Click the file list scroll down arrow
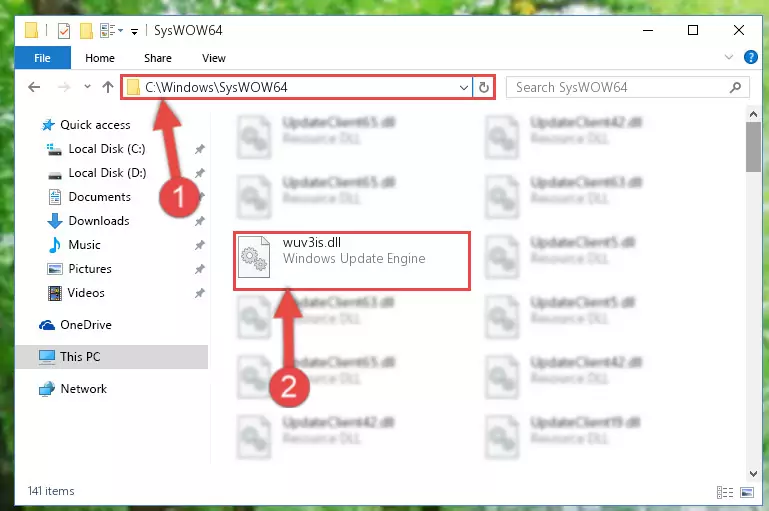 tap(753, 474)
